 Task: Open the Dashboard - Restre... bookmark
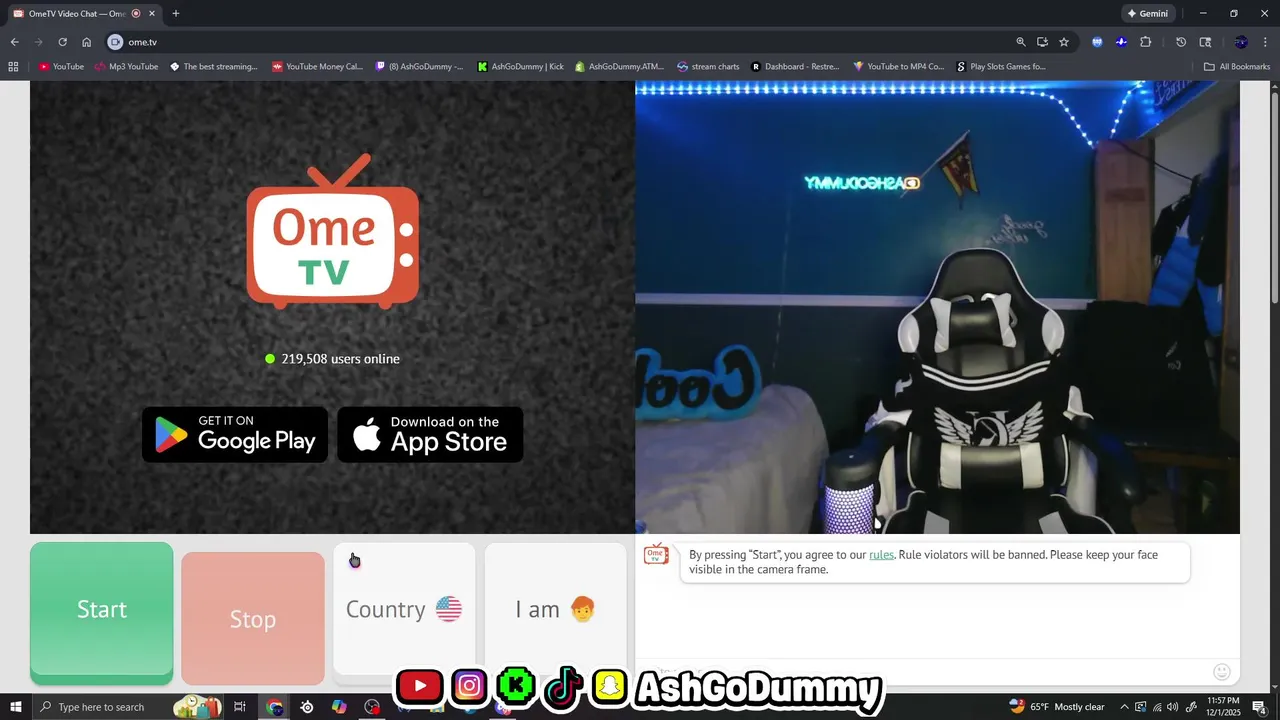click(x=795, y=67)
